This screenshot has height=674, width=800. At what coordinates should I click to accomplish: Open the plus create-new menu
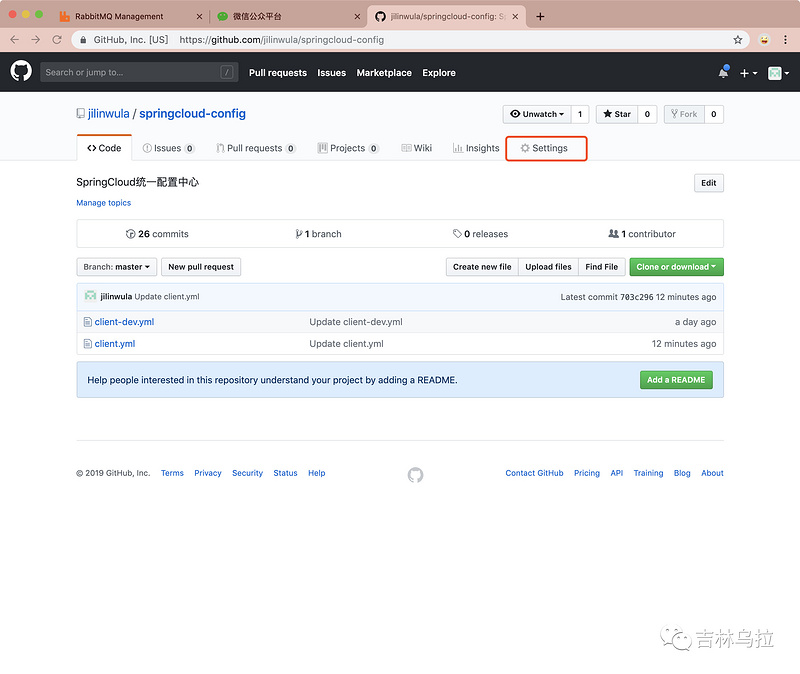[748, 73]
